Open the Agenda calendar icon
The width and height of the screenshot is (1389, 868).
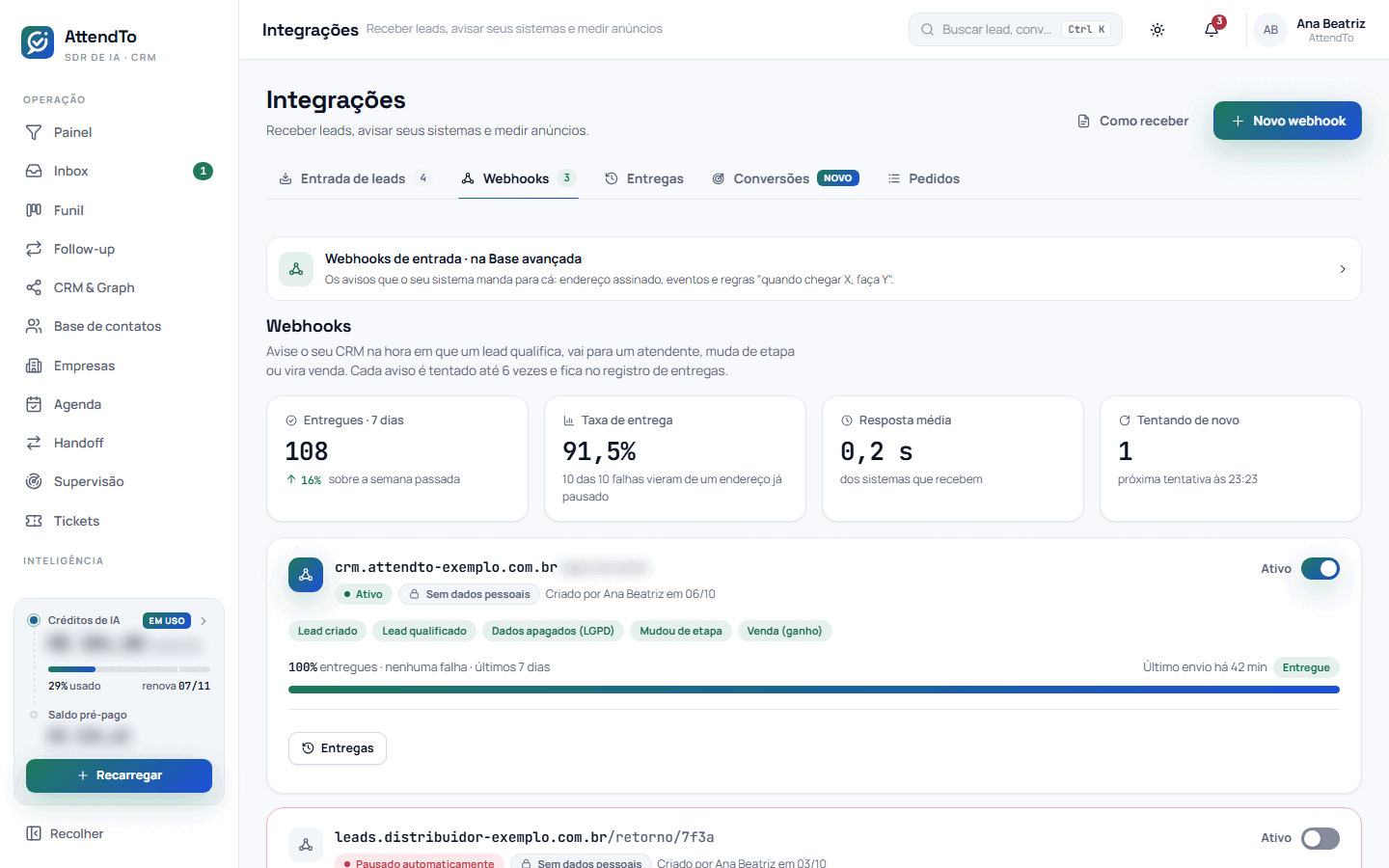pyautogui.click(x=34, y=404)
